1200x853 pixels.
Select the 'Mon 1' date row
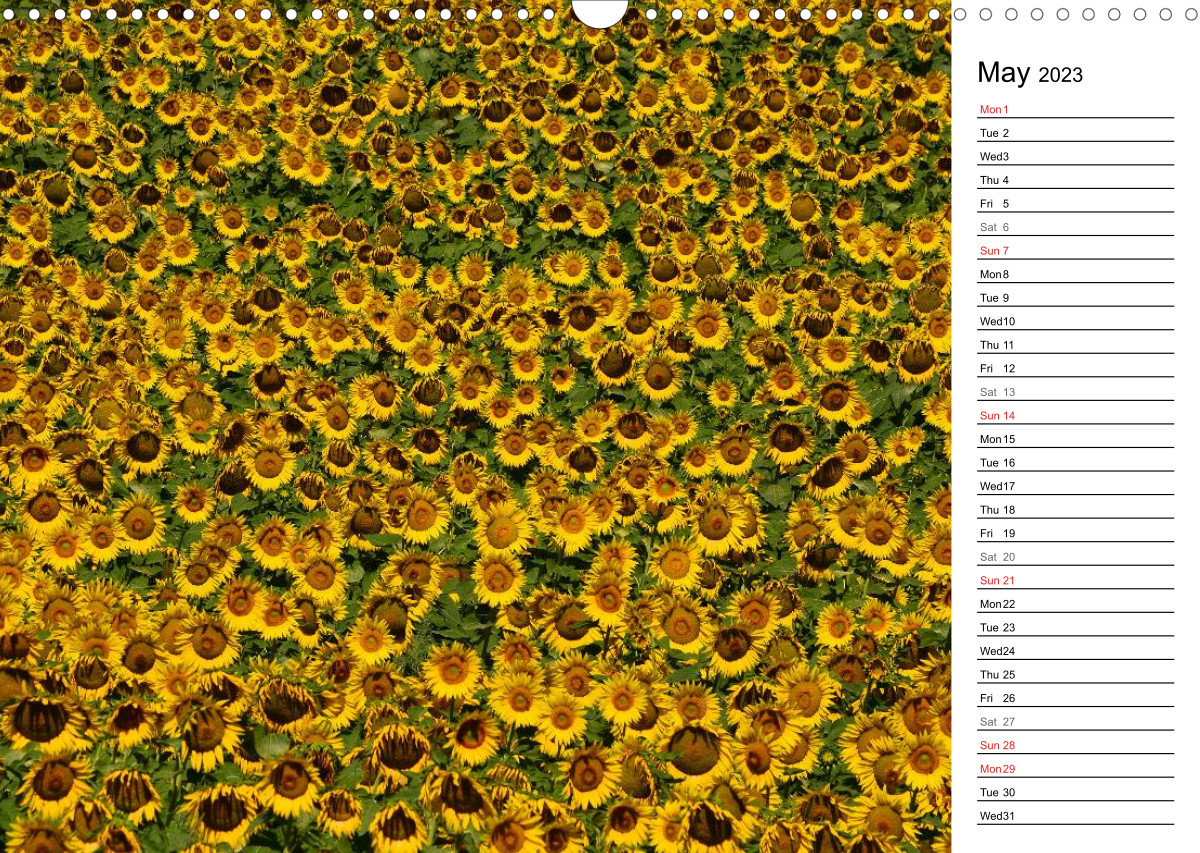point(1075,107)
